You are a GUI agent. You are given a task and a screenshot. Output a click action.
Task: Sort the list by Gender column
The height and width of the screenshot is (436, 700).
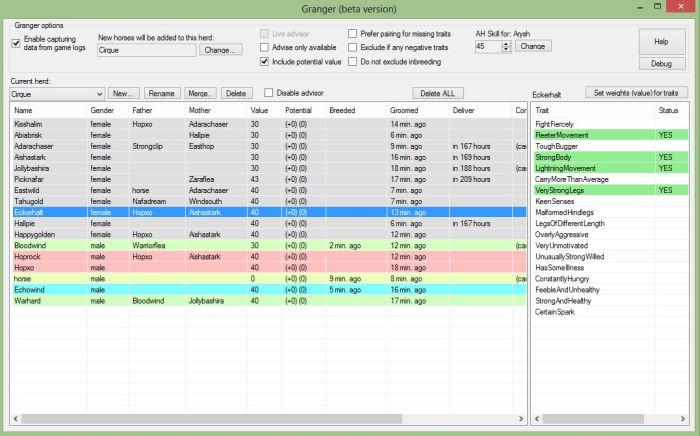tap(102, 109)
